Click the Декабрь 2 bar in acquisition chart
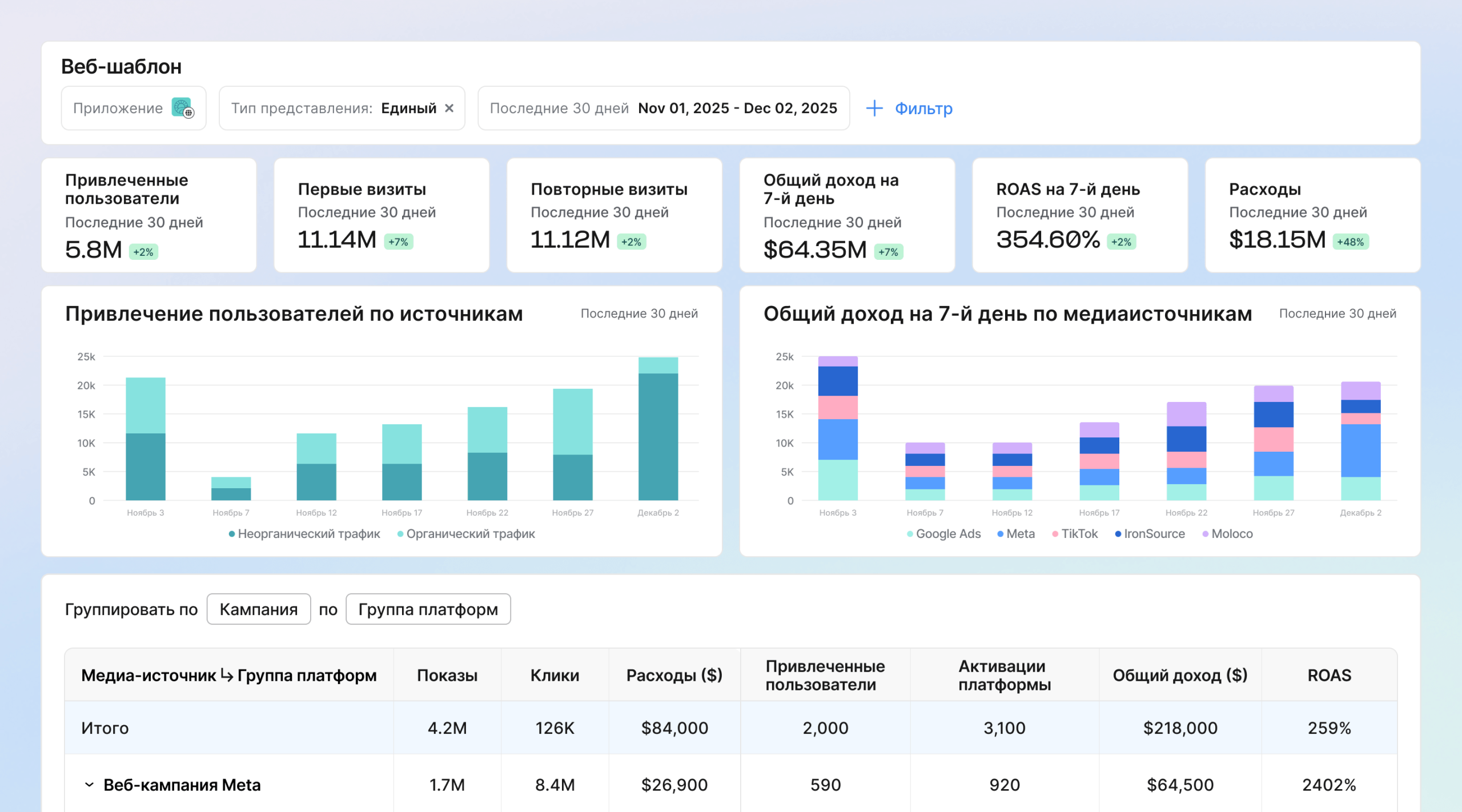This screenshot has width=1462, height=812. coord(658,429)
